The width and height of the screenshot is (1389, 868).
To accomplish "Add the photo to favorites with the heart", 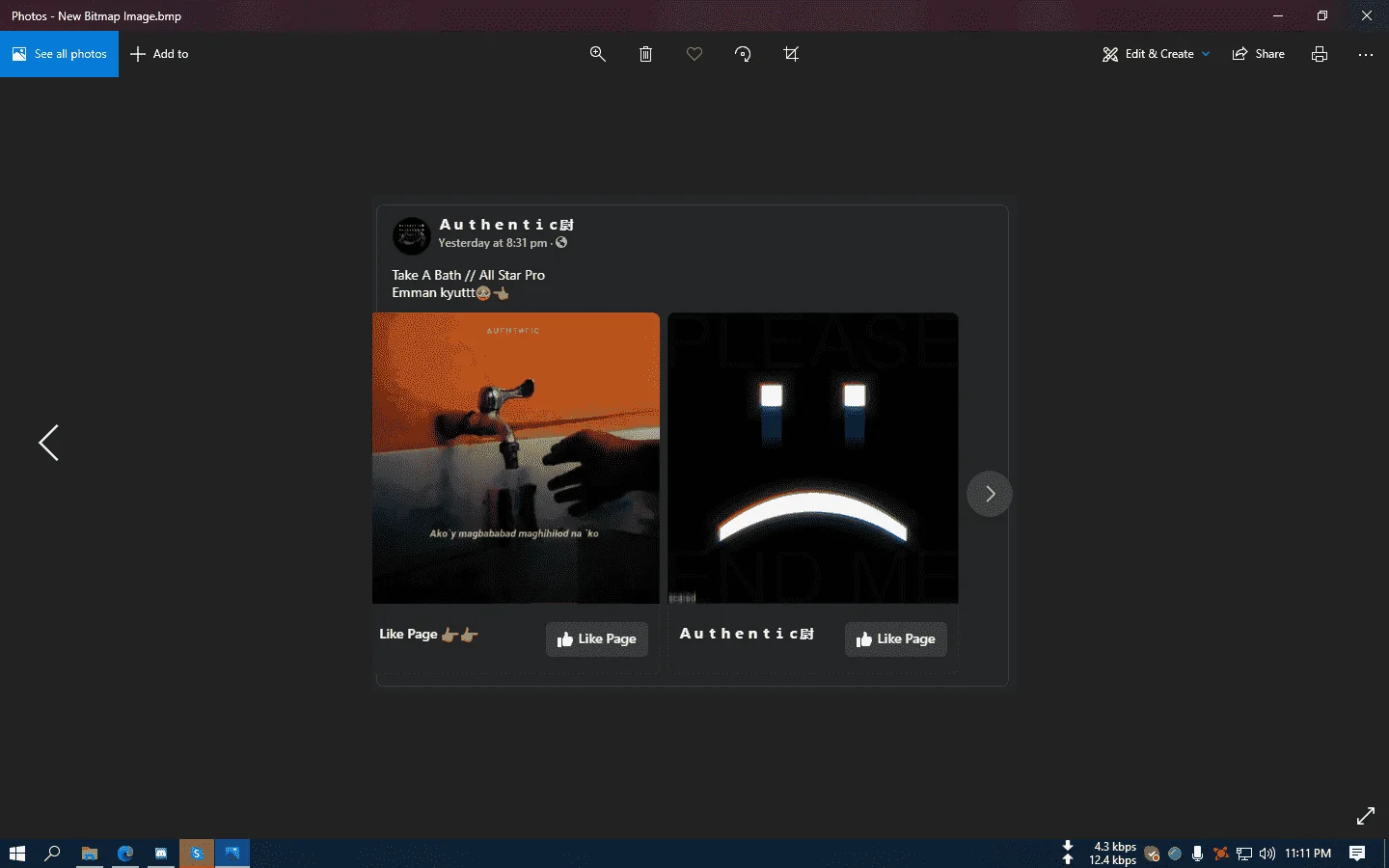I will pos(694,54).
